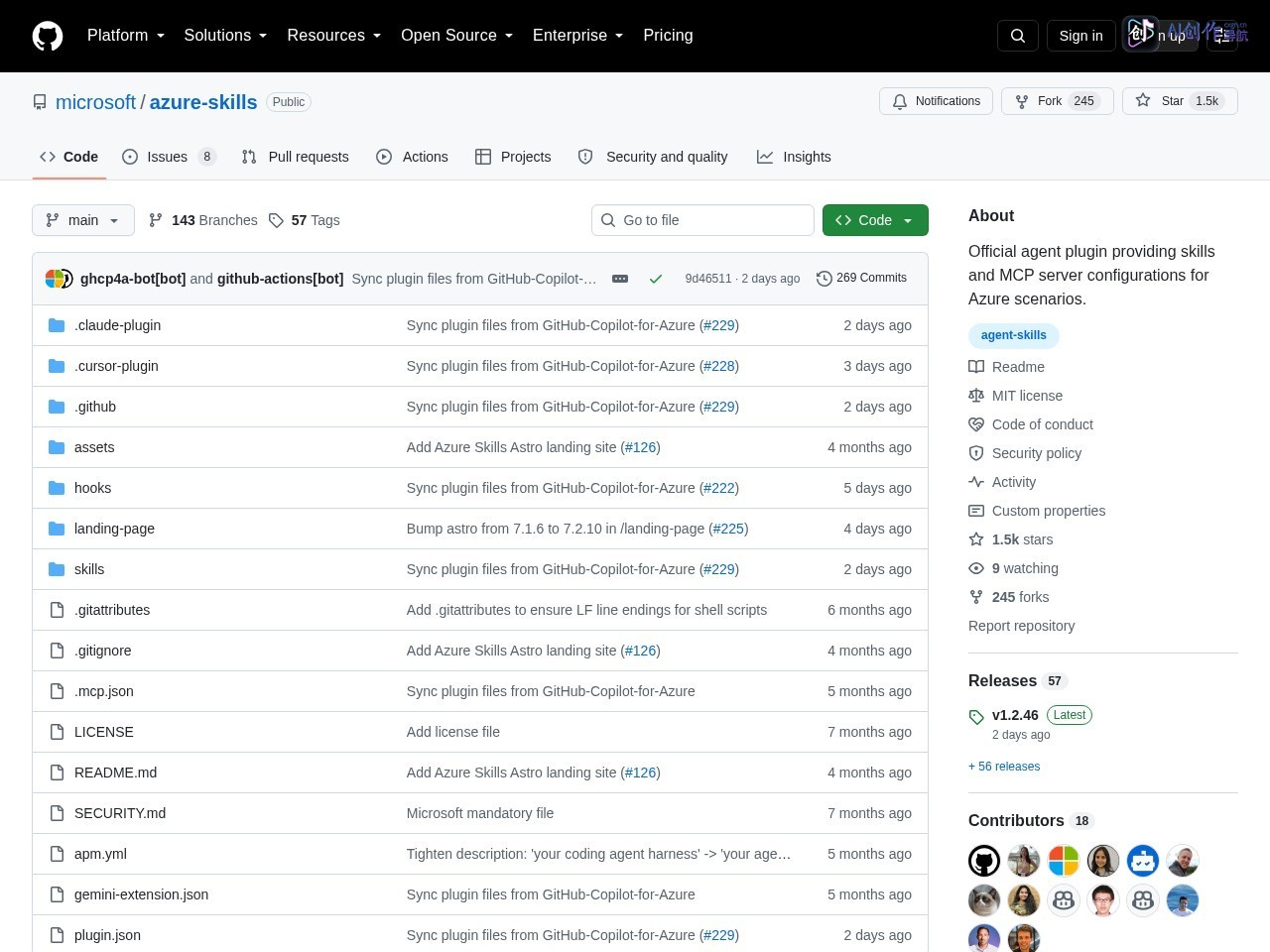
Task: Click the LICENSE file icon
Action: tap(57, 732)
